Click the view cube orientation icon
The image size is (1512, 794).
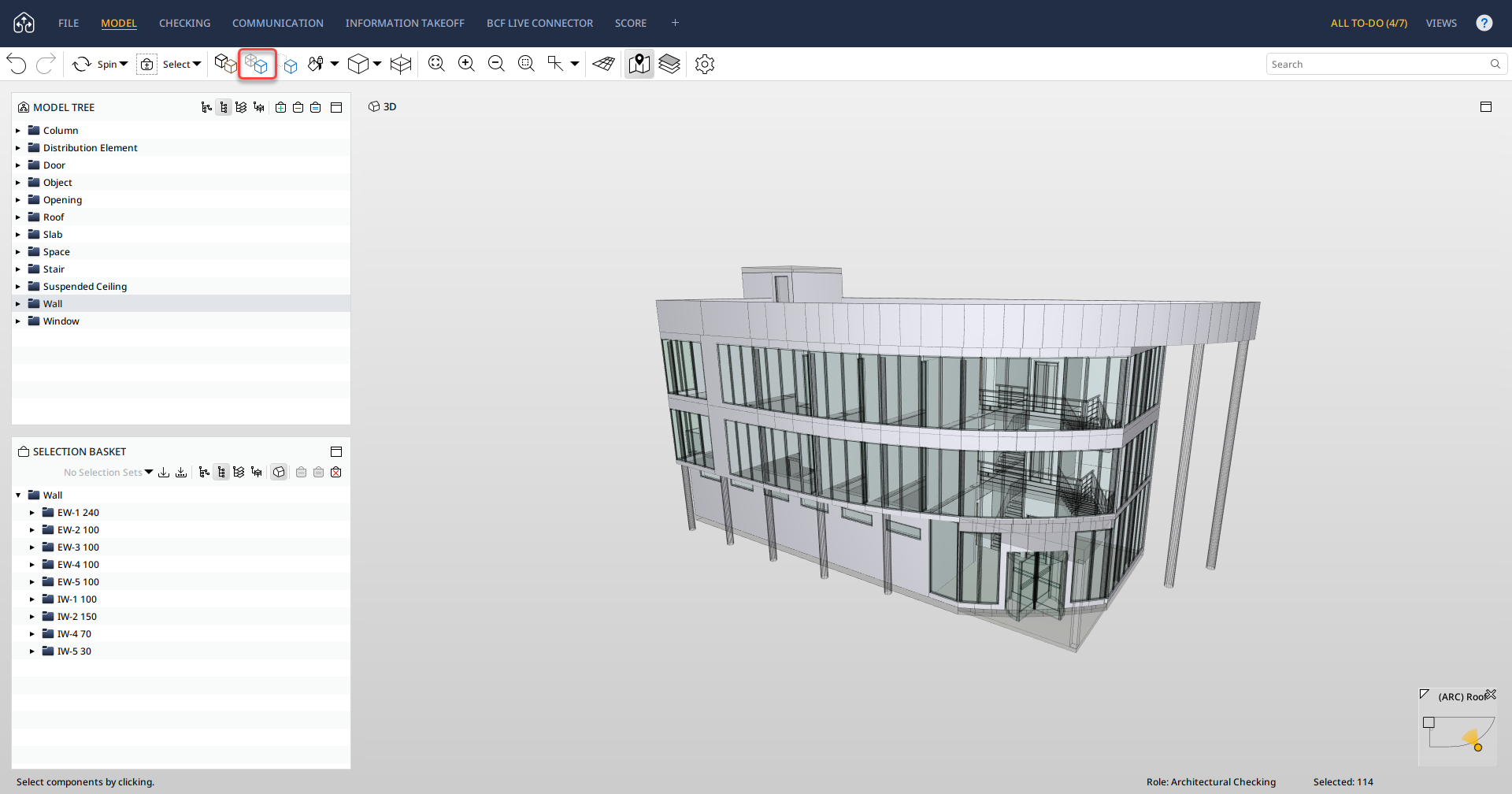tap(358, 64)
